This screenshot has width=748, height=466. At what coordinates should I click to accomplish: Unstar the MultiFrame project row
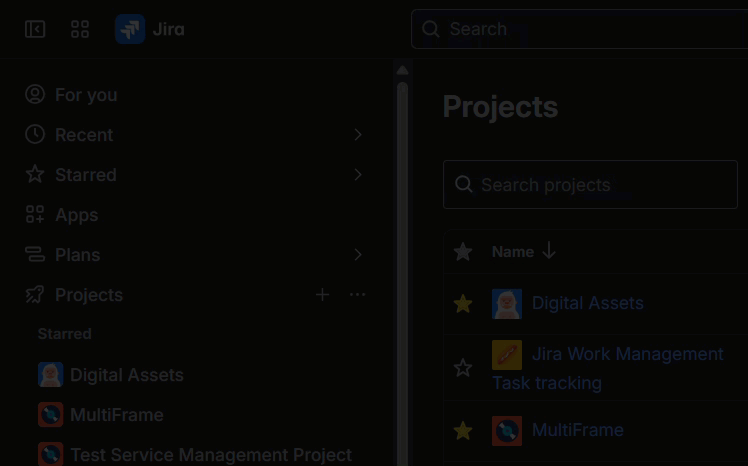pos(463,431)
